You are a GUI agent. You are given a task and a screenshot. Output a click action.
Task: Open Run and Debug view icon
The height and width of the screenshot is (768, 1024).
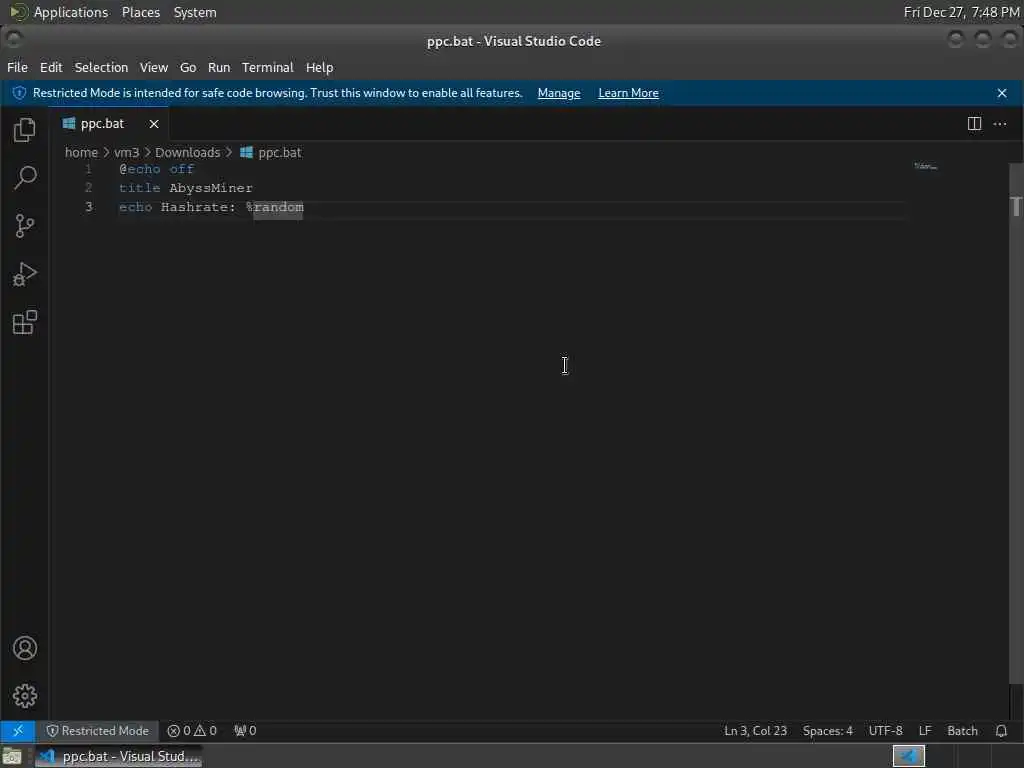(25, 274)
